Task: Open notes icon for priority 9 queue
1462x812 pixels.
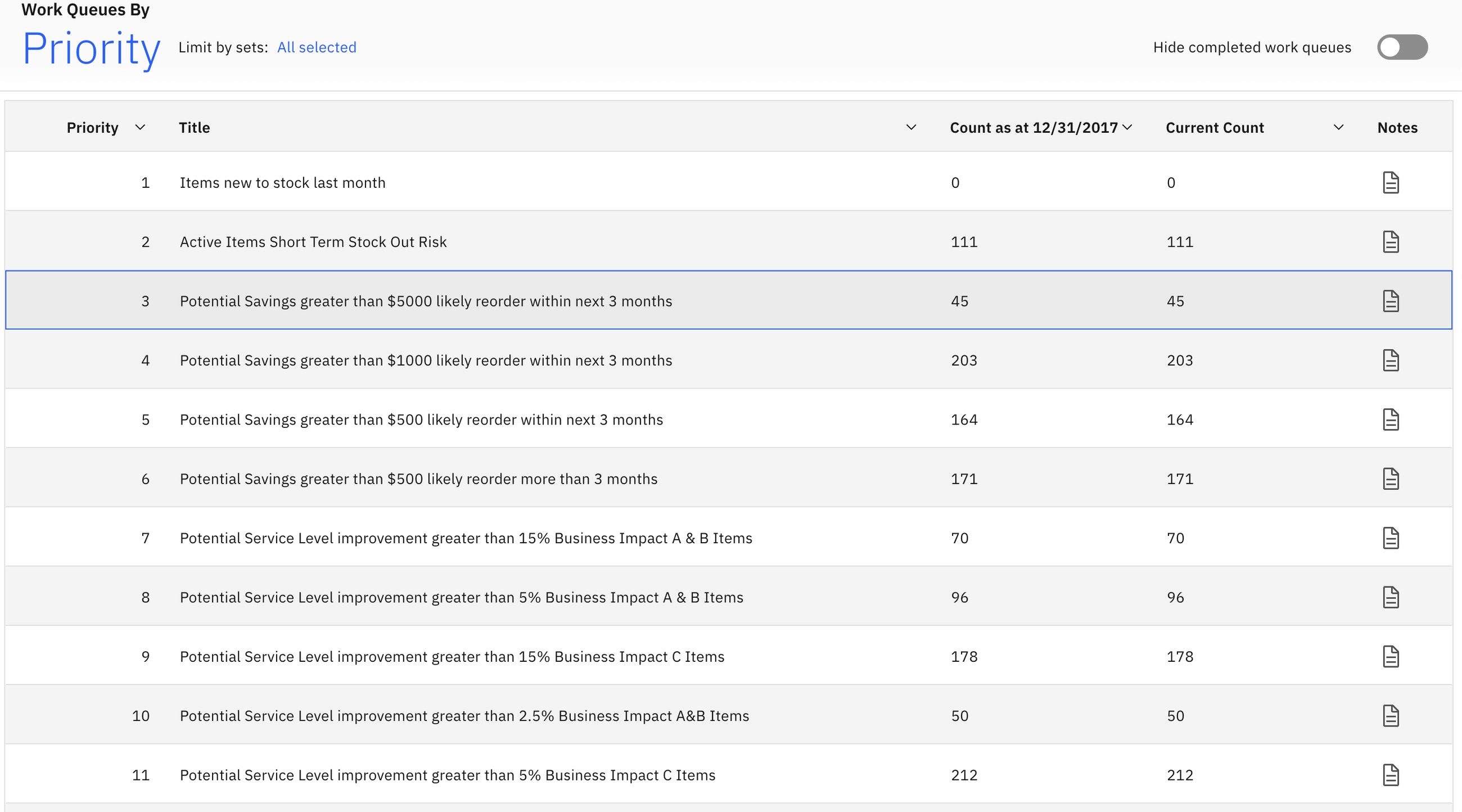Action: 1391,657
